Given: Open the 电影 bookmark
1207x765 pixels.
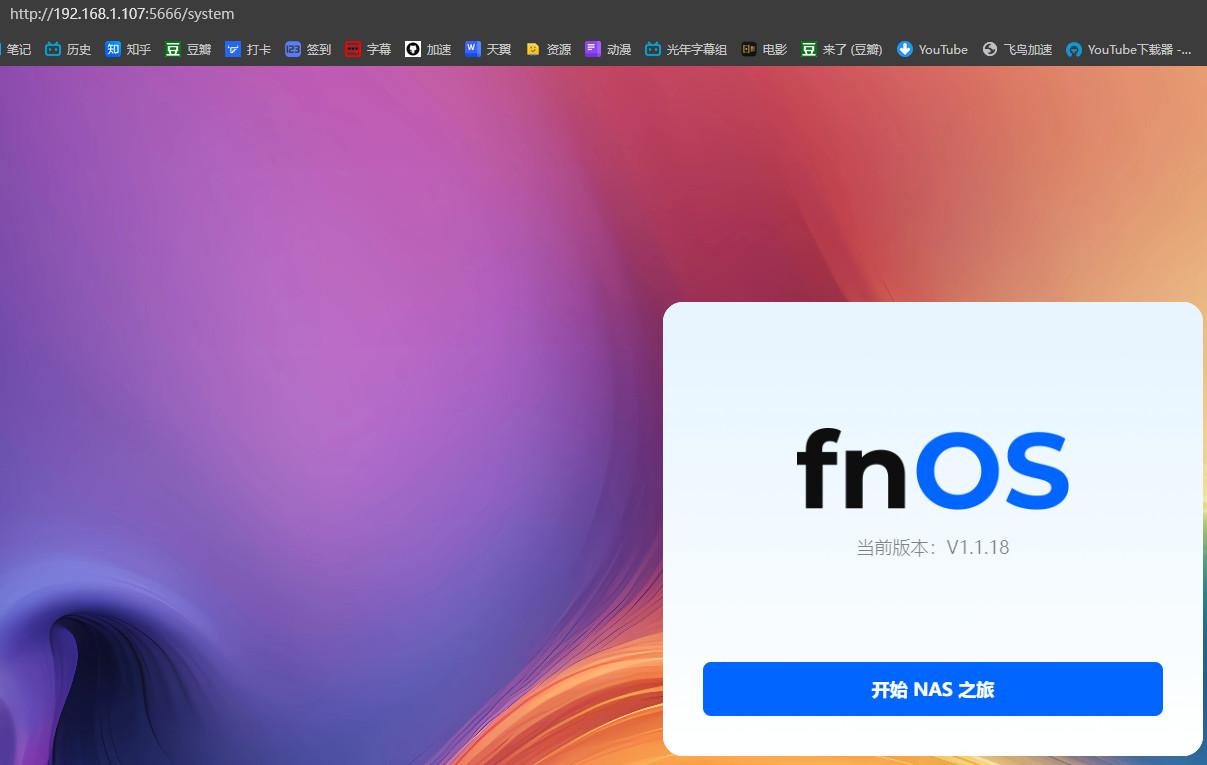Looking at the screenshot, I should click(764, 49).
